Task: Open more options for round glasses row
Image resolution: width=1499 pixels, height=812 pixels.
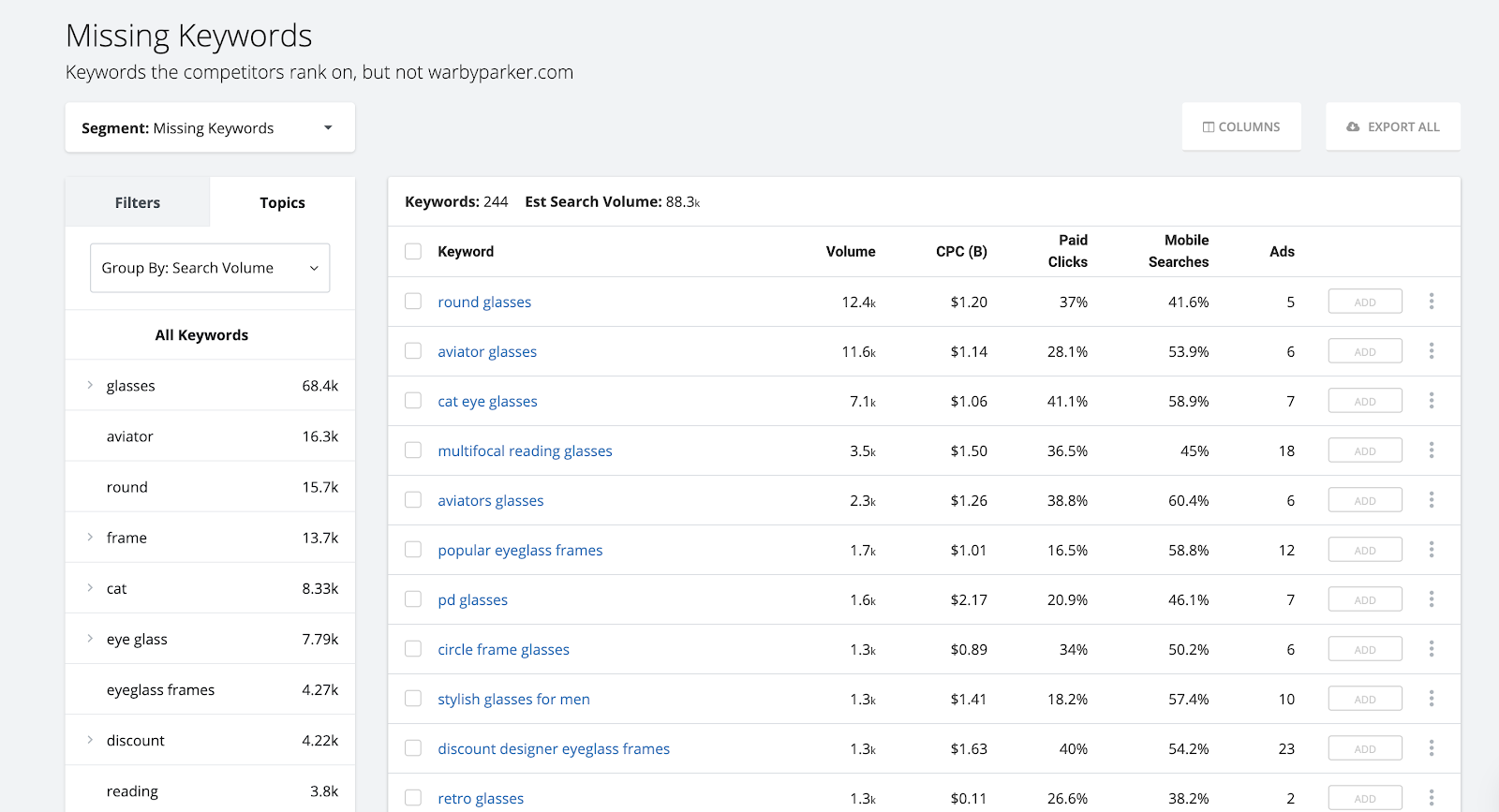Action: (1432, 302)
